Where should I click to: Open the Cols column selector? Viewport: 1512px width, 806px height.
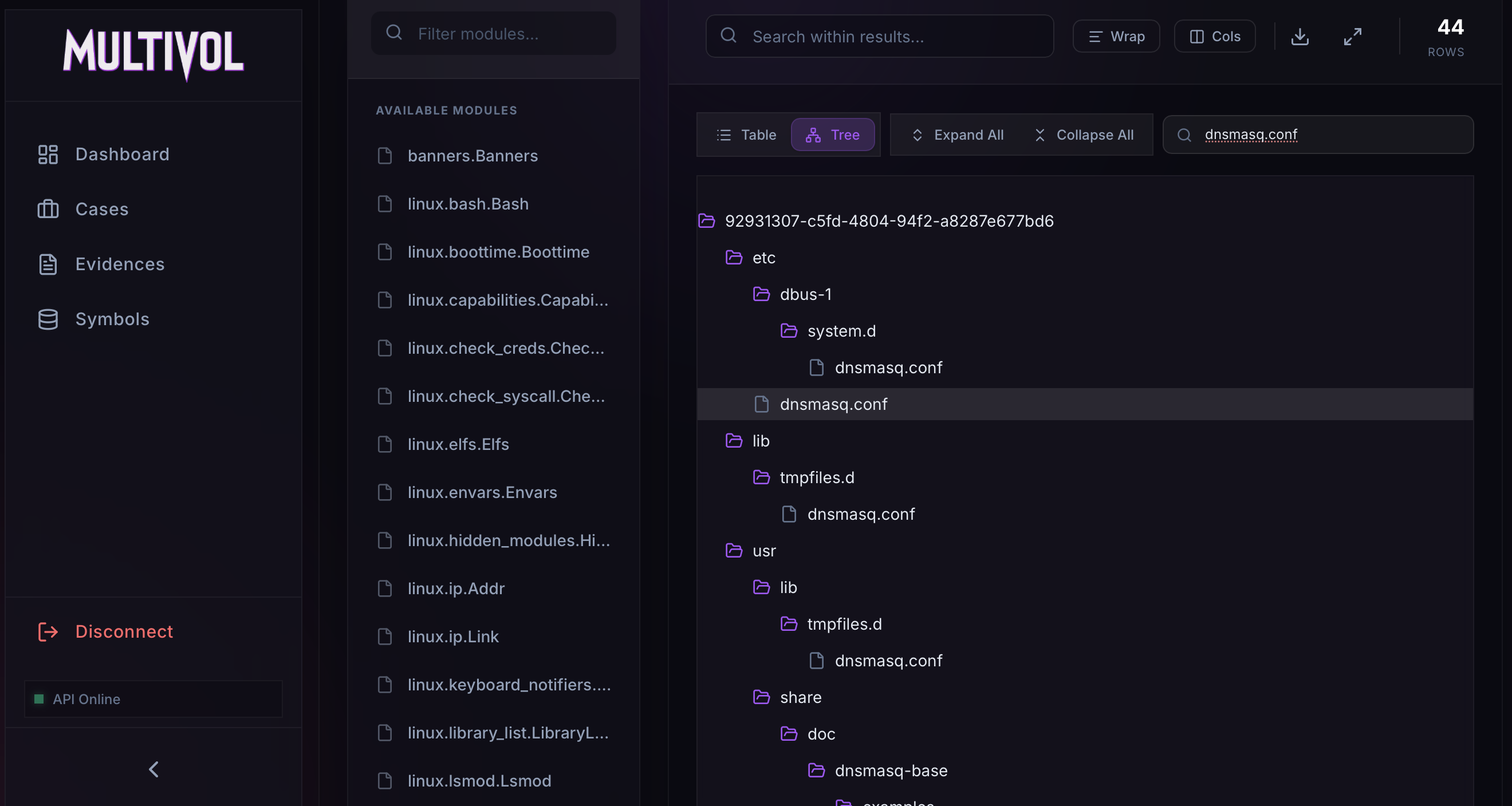tap(1214, 37)
